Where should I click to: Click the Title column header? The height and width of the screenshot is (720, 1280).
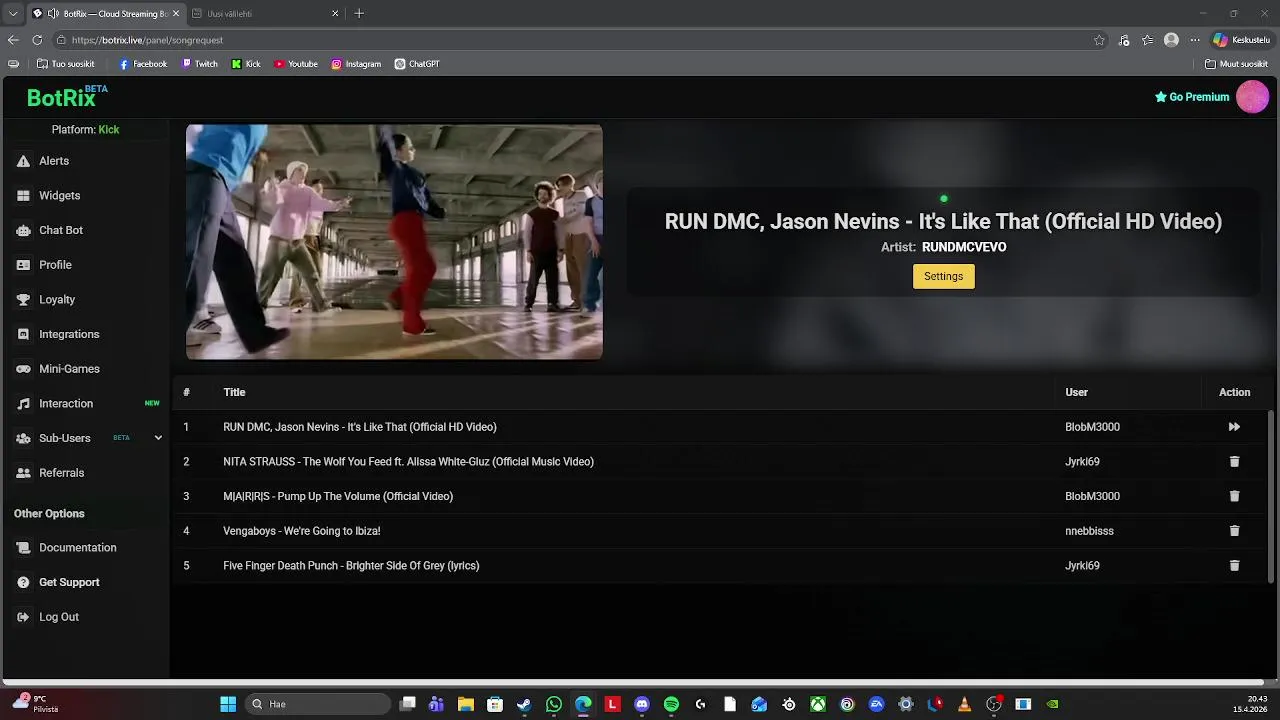tap(234, 392)
